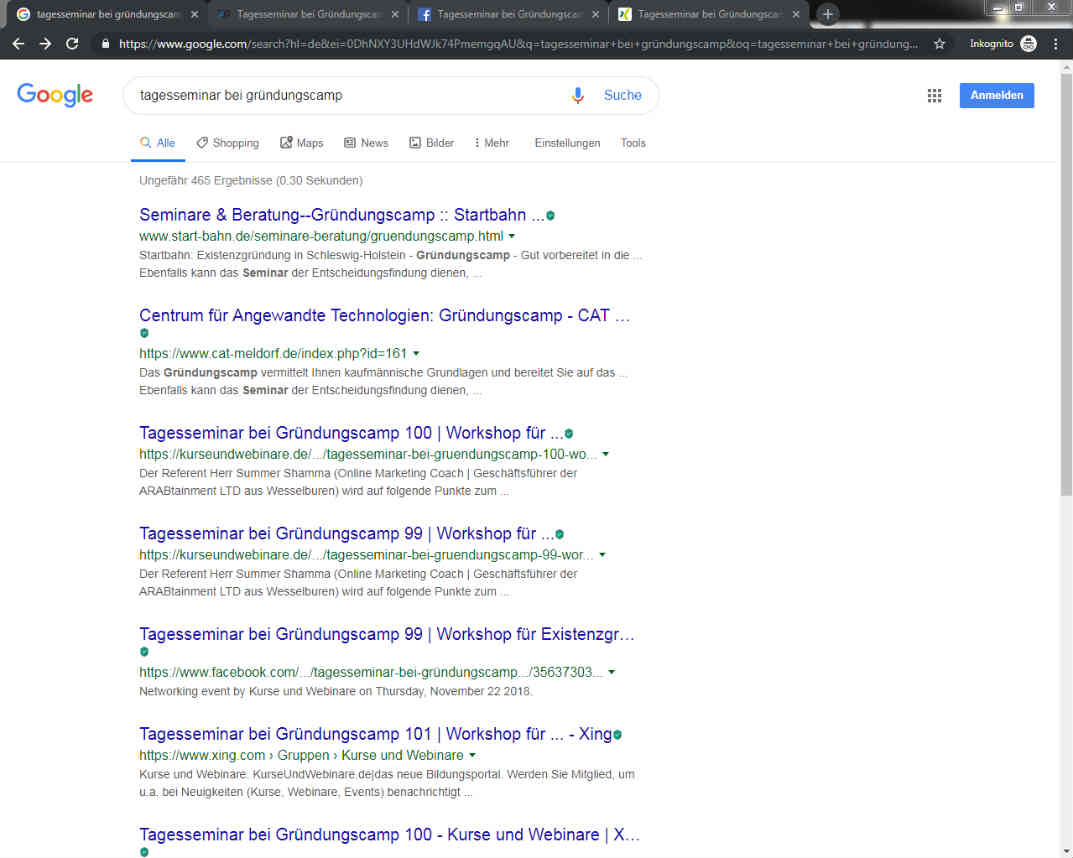Viewport: 1073px width, 858px height.
Task: Open the News results tab
Action: (366, 143)
